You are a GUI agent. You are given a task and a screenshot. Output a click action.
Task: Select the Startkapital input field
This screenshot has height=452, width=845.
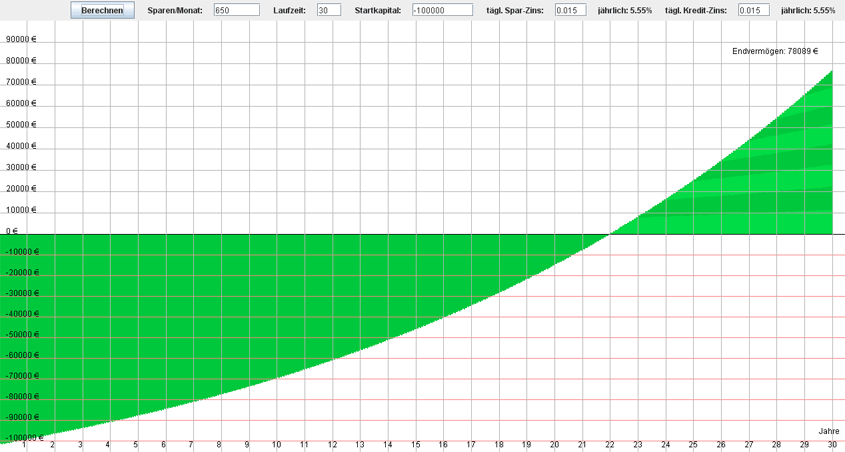click(x=441, y=10)
